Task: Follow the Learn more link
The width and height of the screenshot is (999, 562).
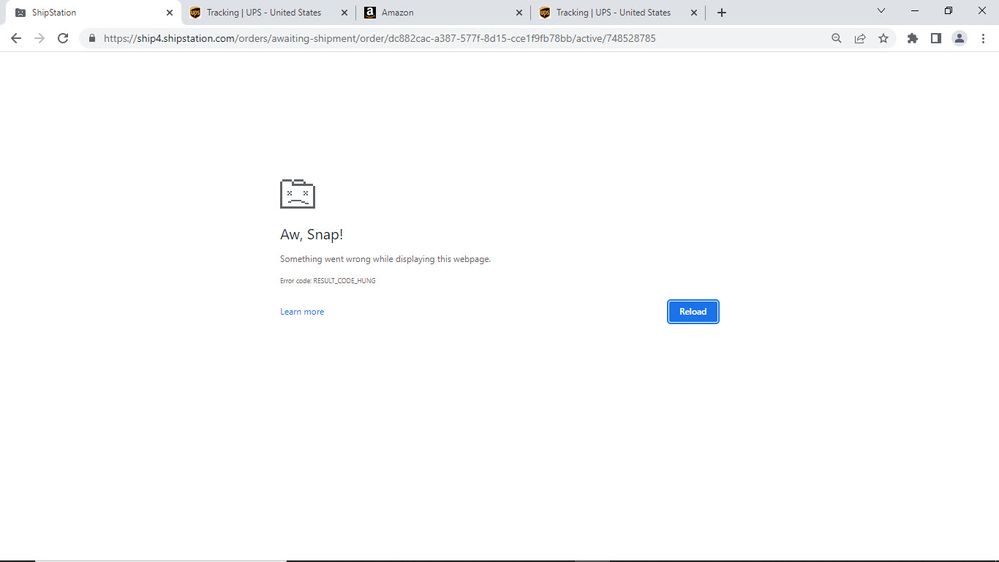Action: (x=302, y=312)
